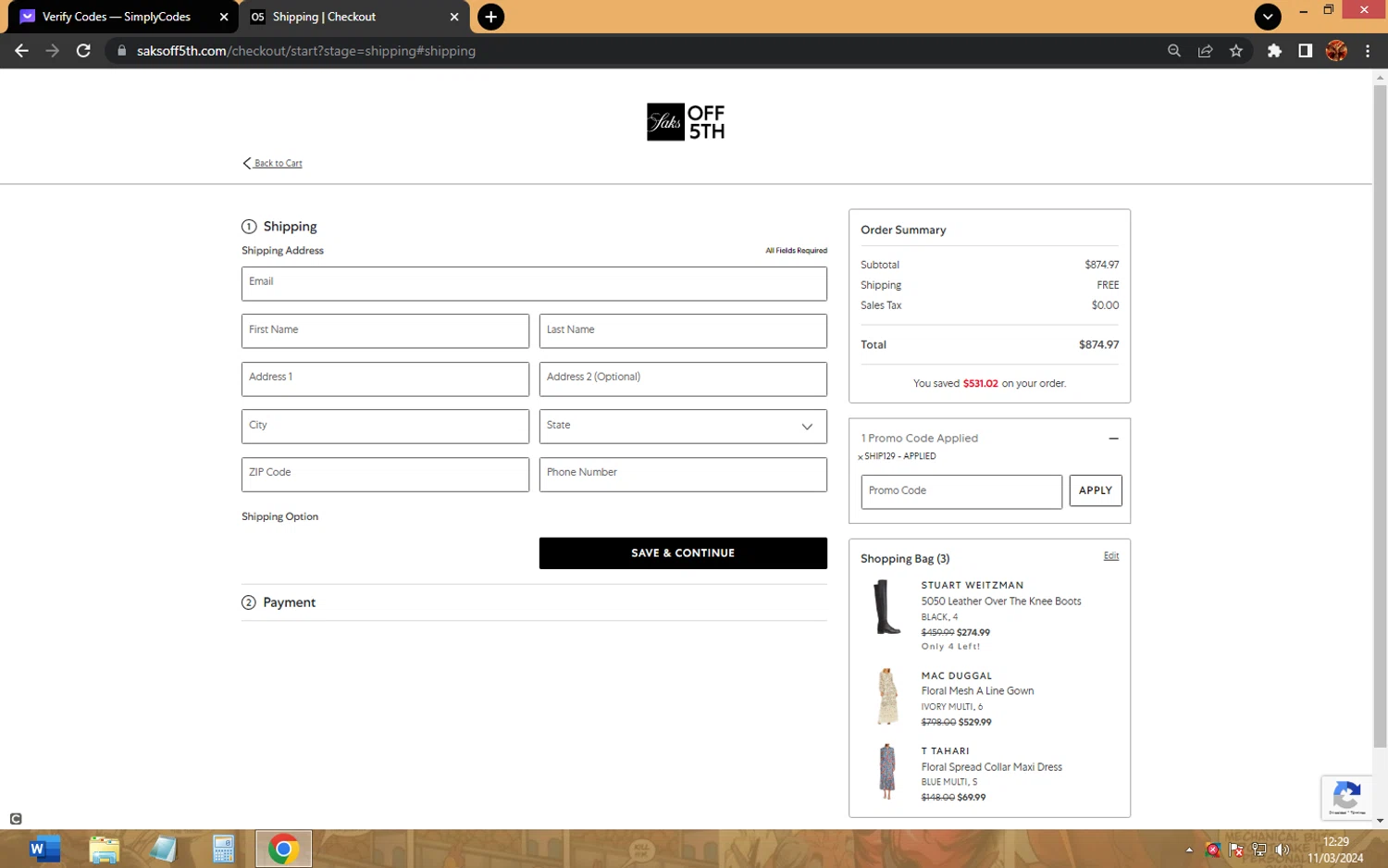Close the Verify Codes SimplyCodes tab
The width and height of the screenshot is (1388, 868).
(224, 17)
